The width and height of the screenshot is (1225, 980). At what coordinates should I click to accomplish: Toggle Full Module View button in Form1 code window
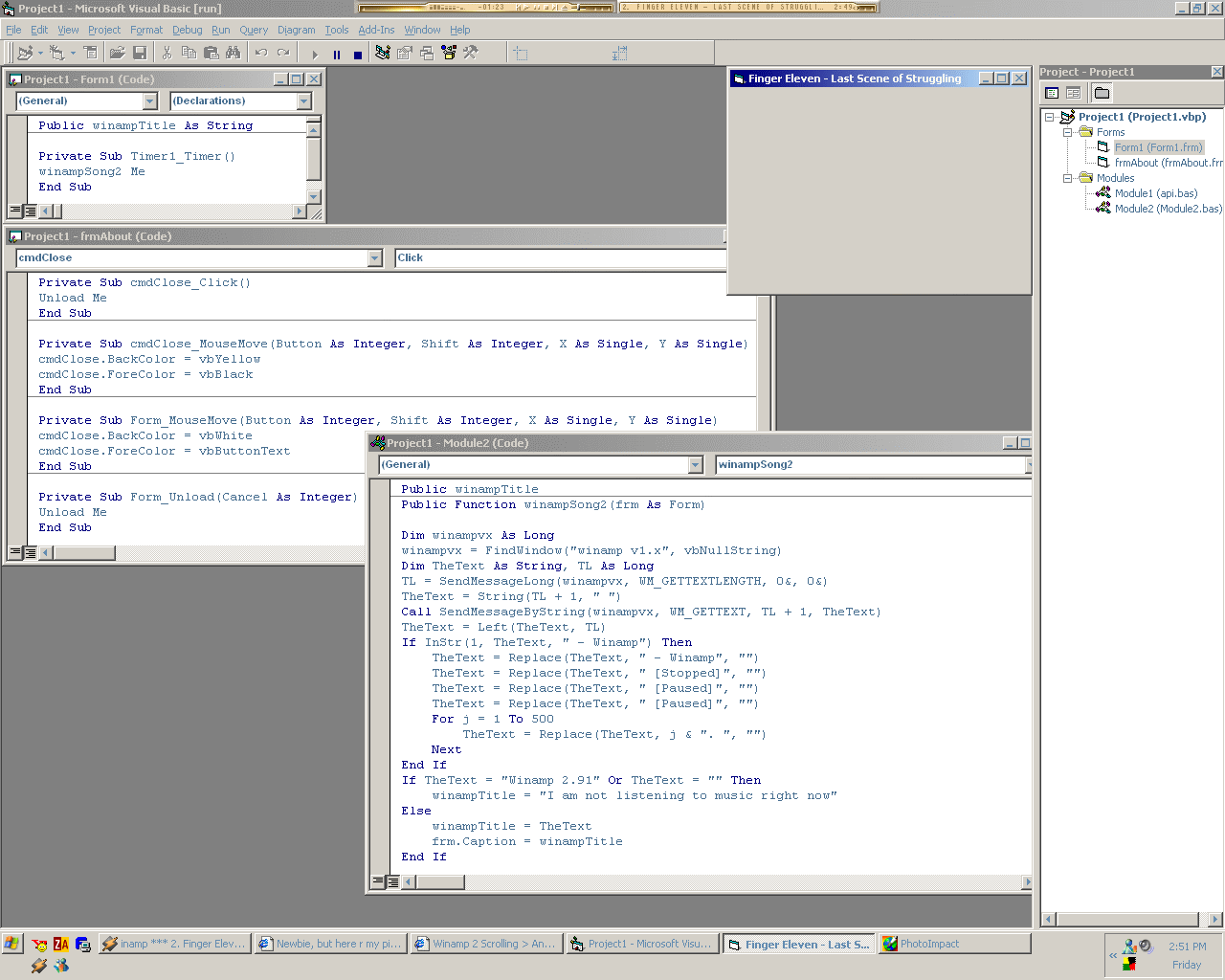pos(30,211)
